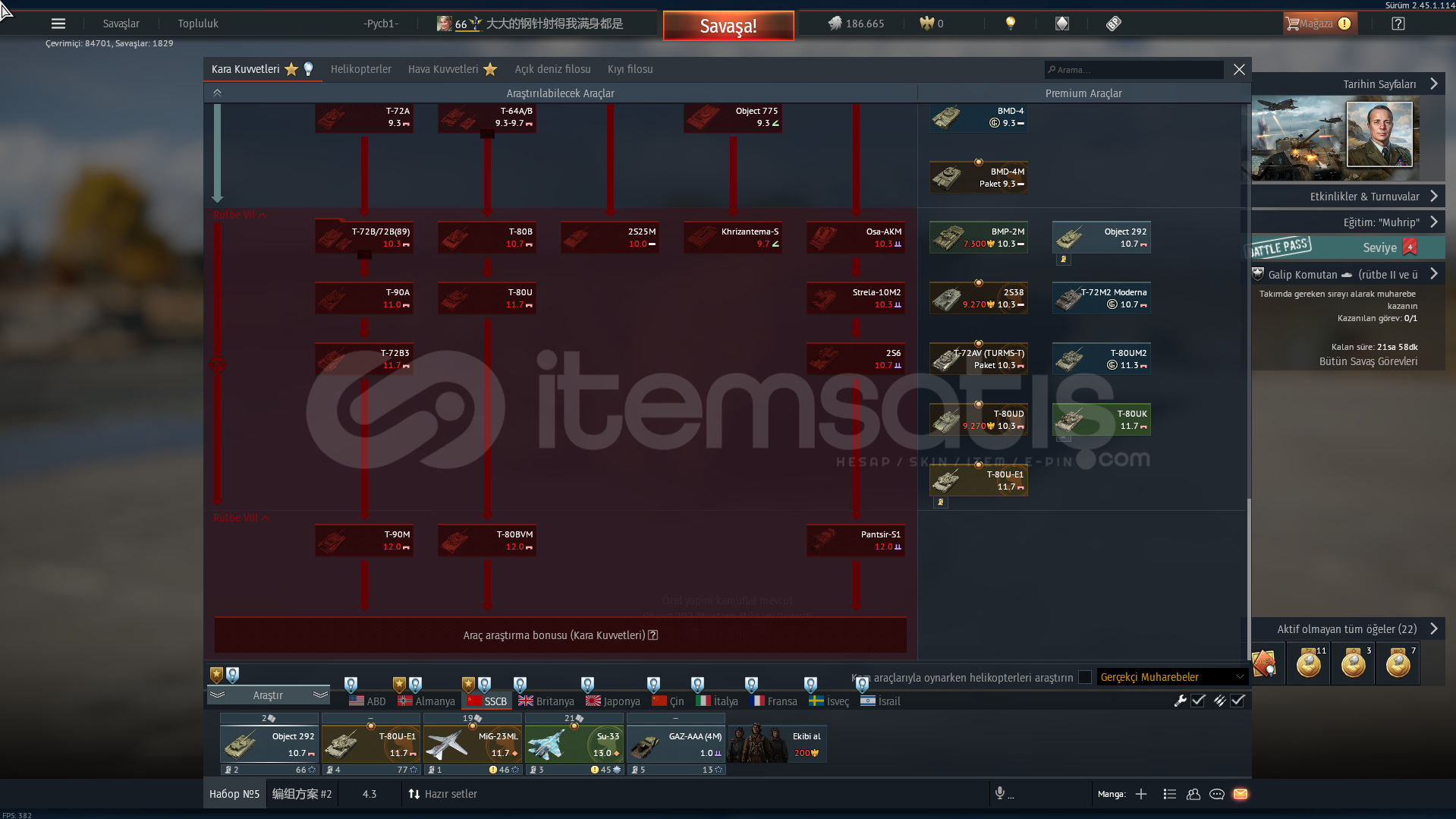
Task: Switch to the Hava Kuvvetleri tab
Action: click(452, 69)
